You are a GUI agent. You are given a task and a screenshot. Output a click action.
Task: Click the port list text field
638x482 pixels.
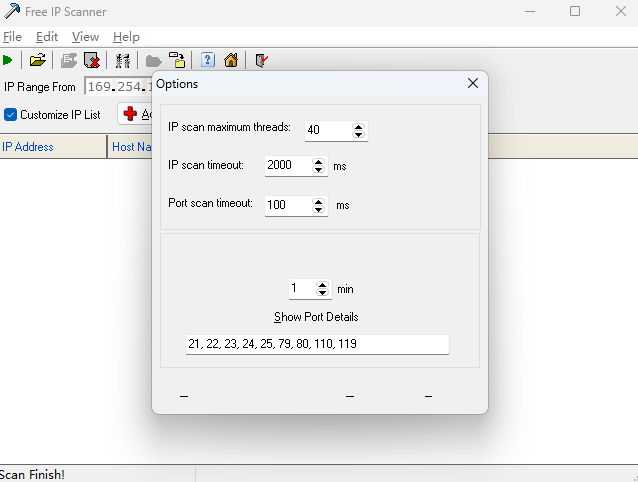(317, 344)
